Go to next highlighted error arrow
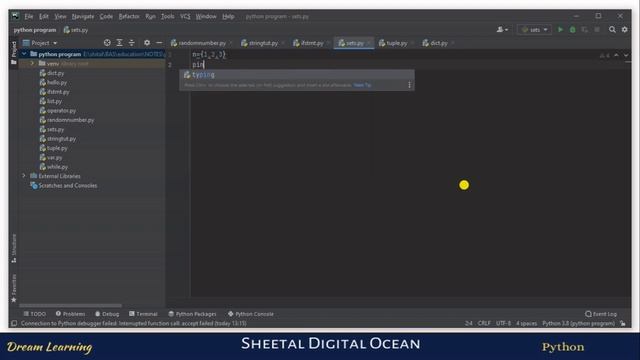The image size is (640, 360). [626, 55]
